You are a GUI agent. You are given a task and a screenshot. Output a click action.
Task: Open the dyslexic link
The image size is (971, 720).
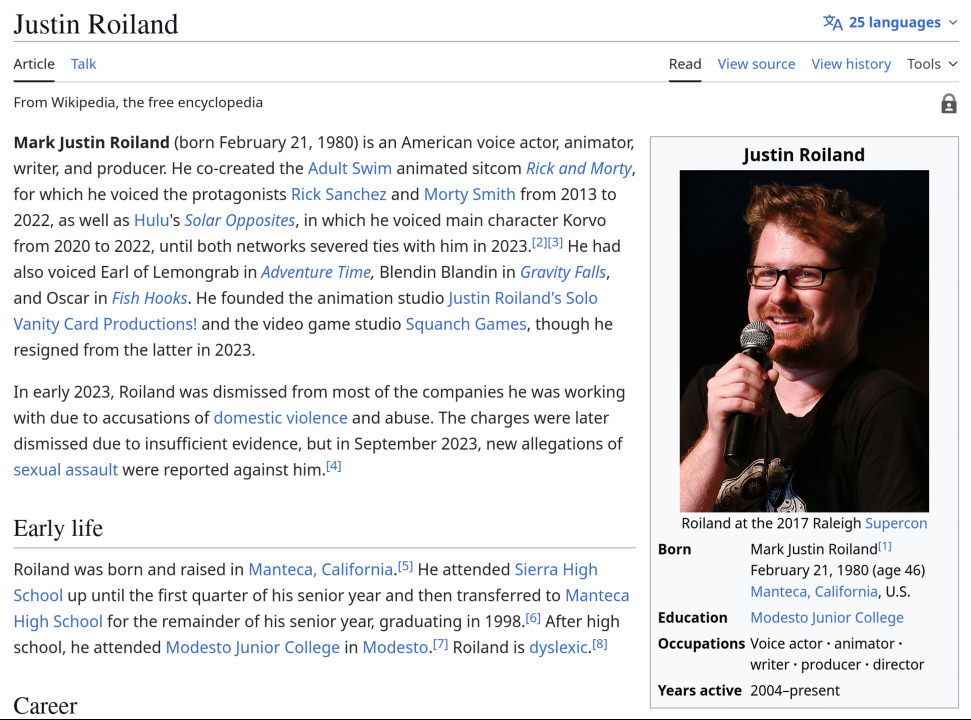click(559, 648)
